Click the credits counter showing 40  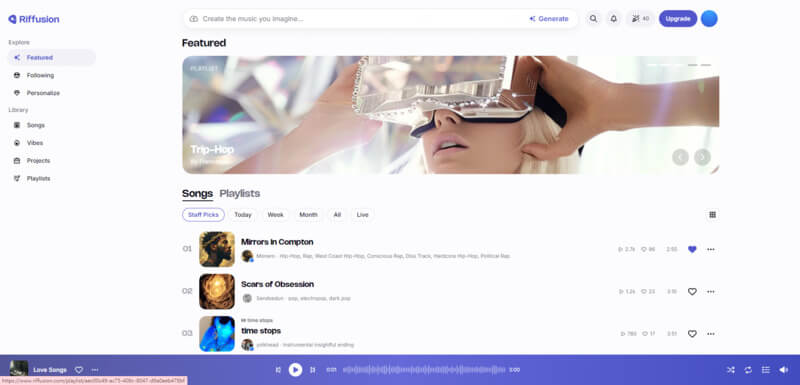tap(640, 19)
